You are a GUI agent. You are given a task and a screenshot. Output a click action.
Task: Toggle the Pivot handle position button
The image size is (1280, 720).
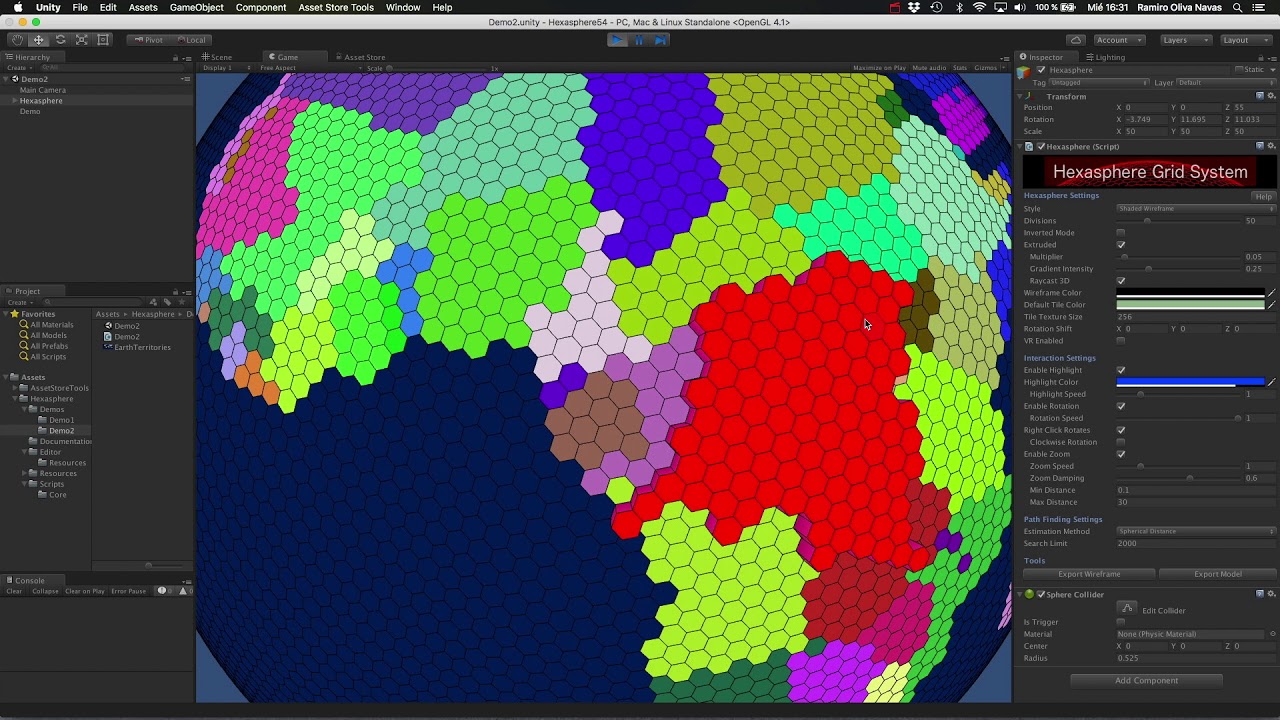[x=149, y=40]
